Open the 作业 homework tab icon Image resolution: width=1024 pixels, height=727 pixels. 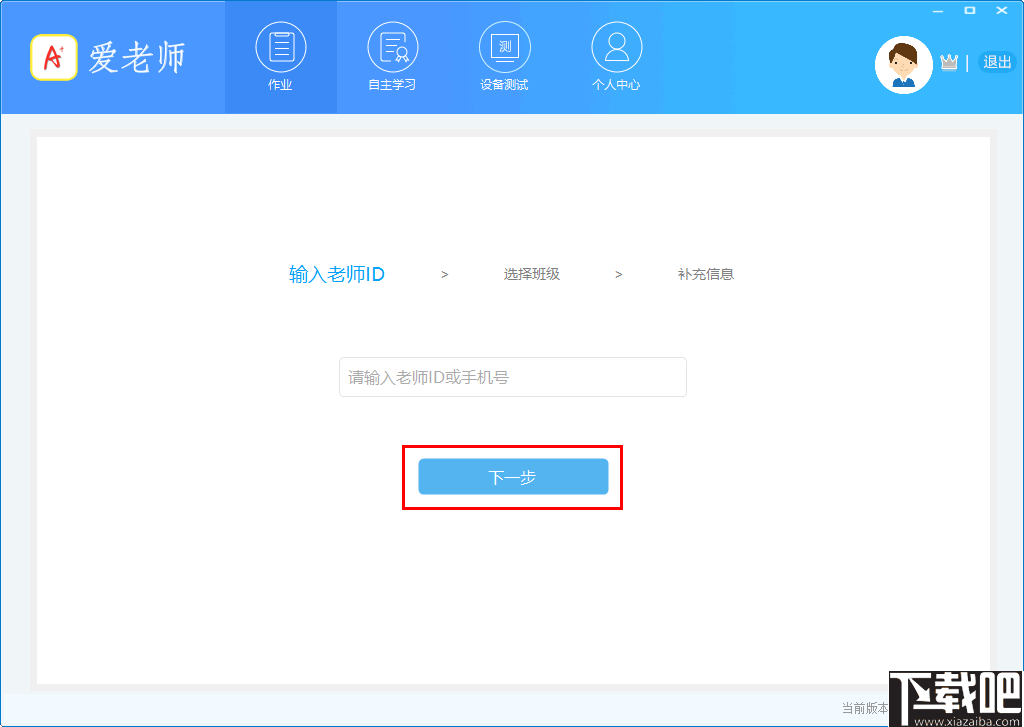pyautogui.click(x=281, y=46)
